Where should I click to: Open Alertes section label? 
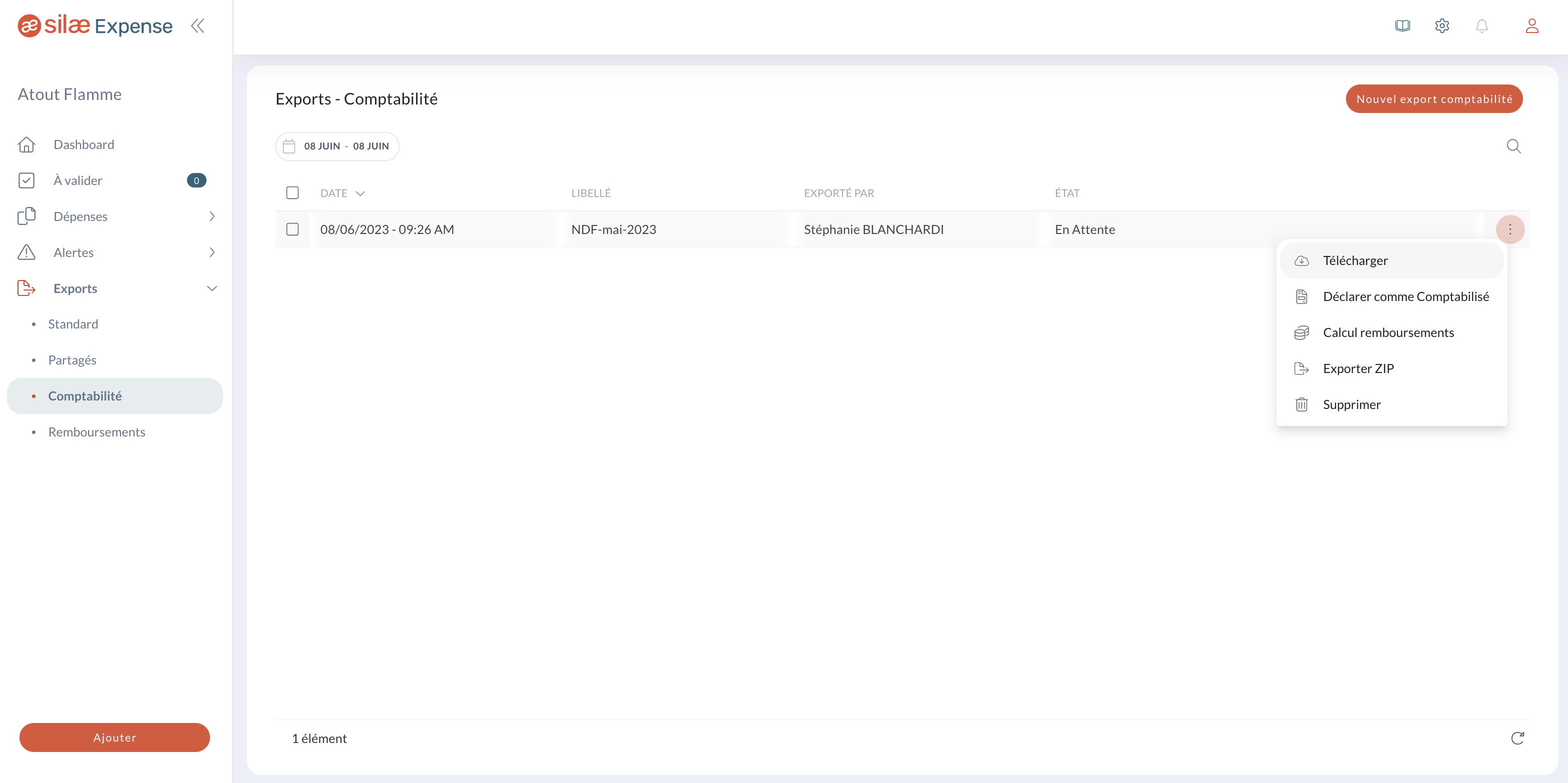[73, 252]
